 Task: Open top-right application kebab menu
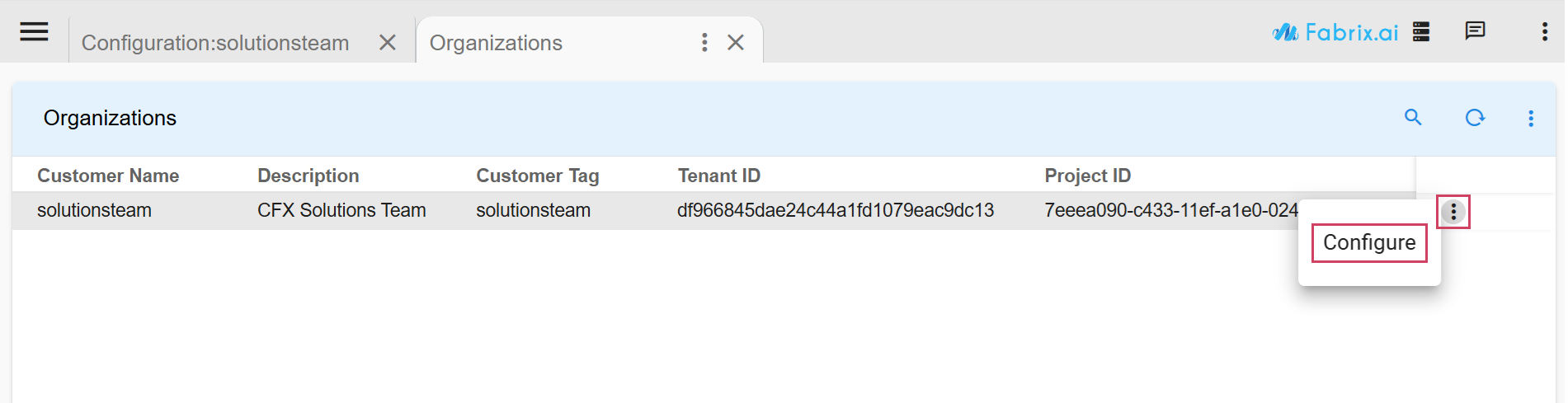click(1544, 32)
